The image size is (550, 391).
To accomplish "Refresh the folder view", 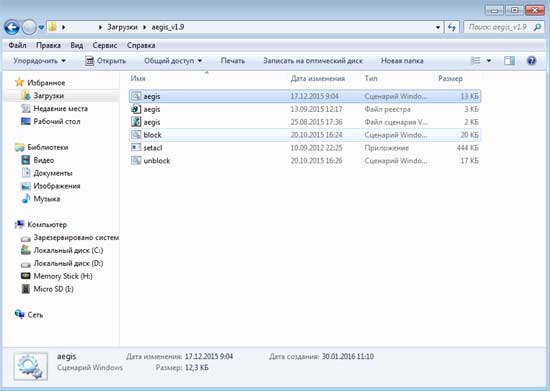I will pyautogui.click(x=452, y=27).
